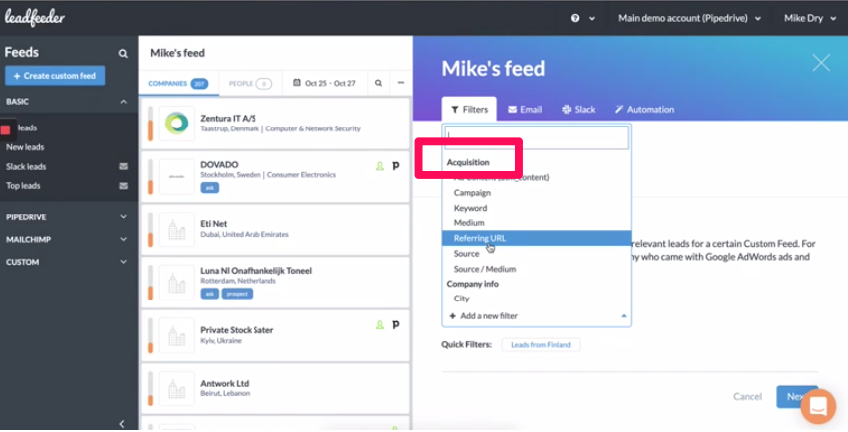Click the search icon in Mike's feed toolbar
Image resolution: width=848 pixels, height=432 pixels.
(379, 83)
